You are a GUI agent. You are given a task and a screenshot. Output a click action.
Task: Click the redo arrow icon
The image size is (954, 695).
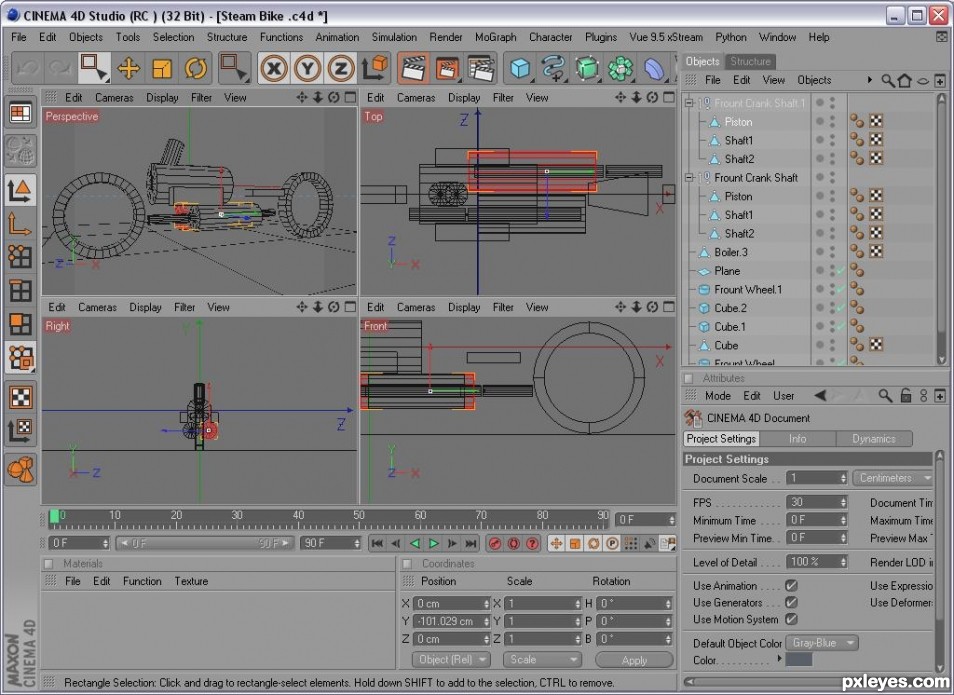(61, 68)
